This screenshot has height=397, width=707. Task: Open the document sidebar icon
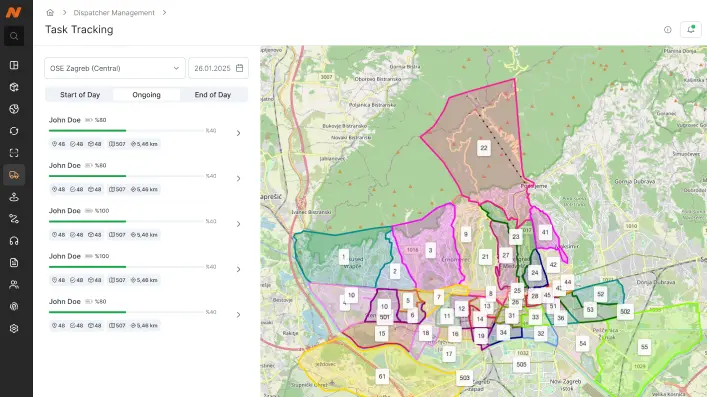pos(14,263)
